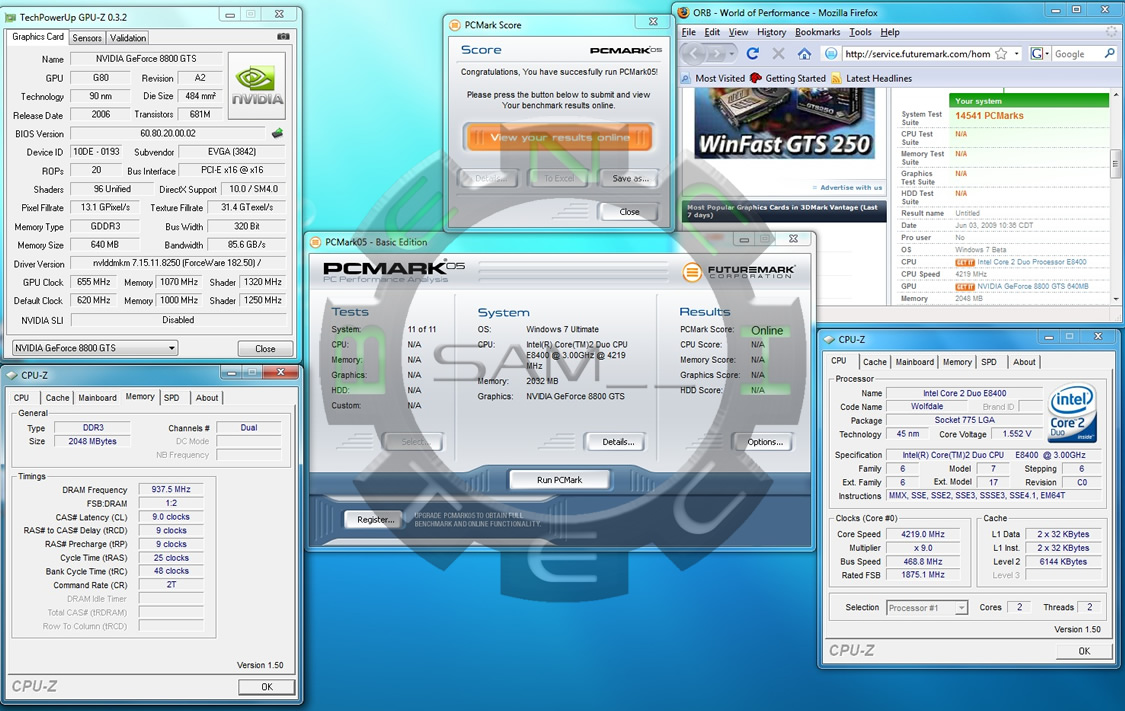Click Intel Core 2 Duo Processor E8400 link

click(1031, 262)
